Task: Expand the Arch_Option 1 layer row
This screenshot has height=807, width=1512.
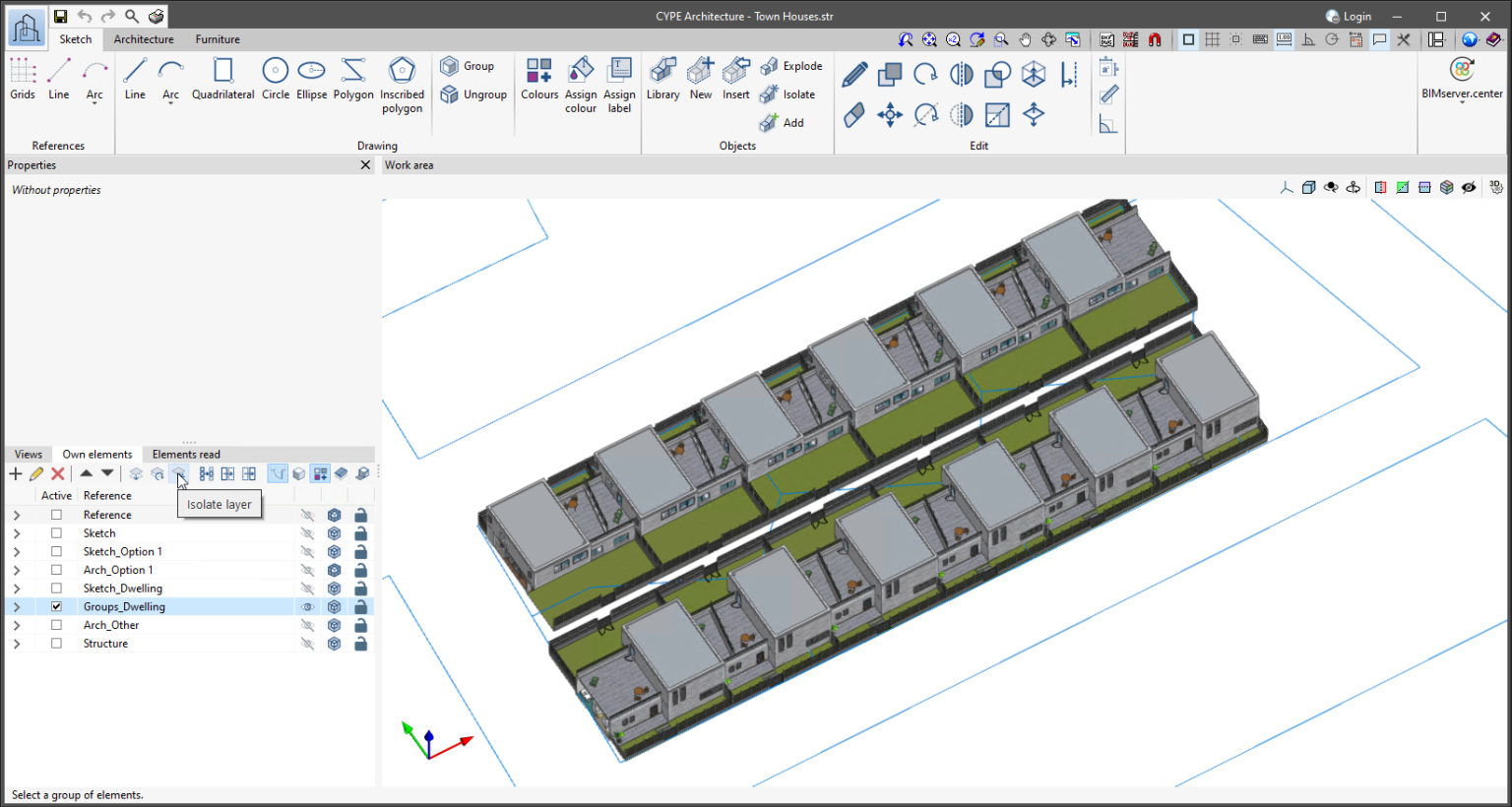Action: pyautogui.click(x=16, y=569)
